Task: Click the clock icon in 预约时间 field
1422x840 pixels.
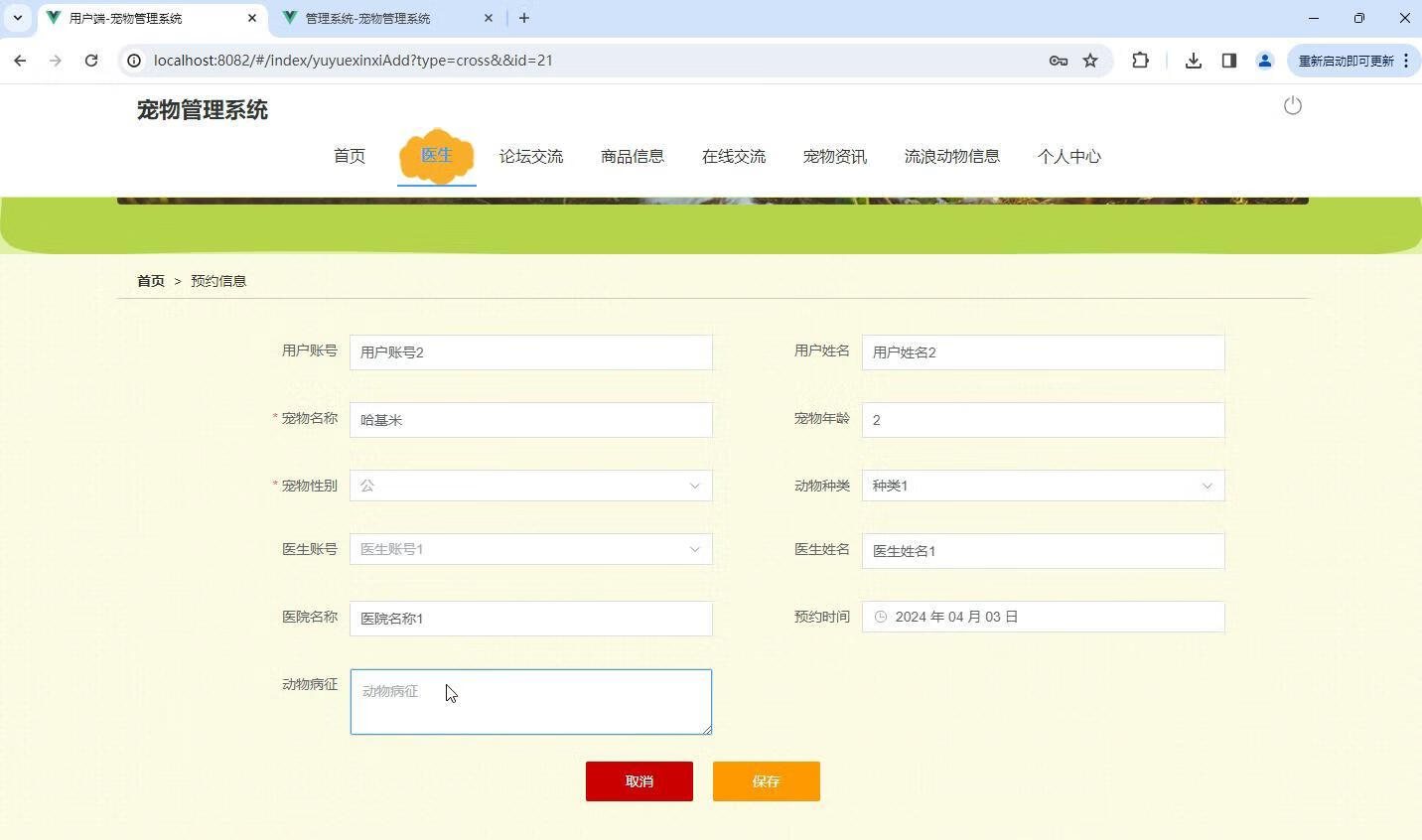Action: point(880,617)
